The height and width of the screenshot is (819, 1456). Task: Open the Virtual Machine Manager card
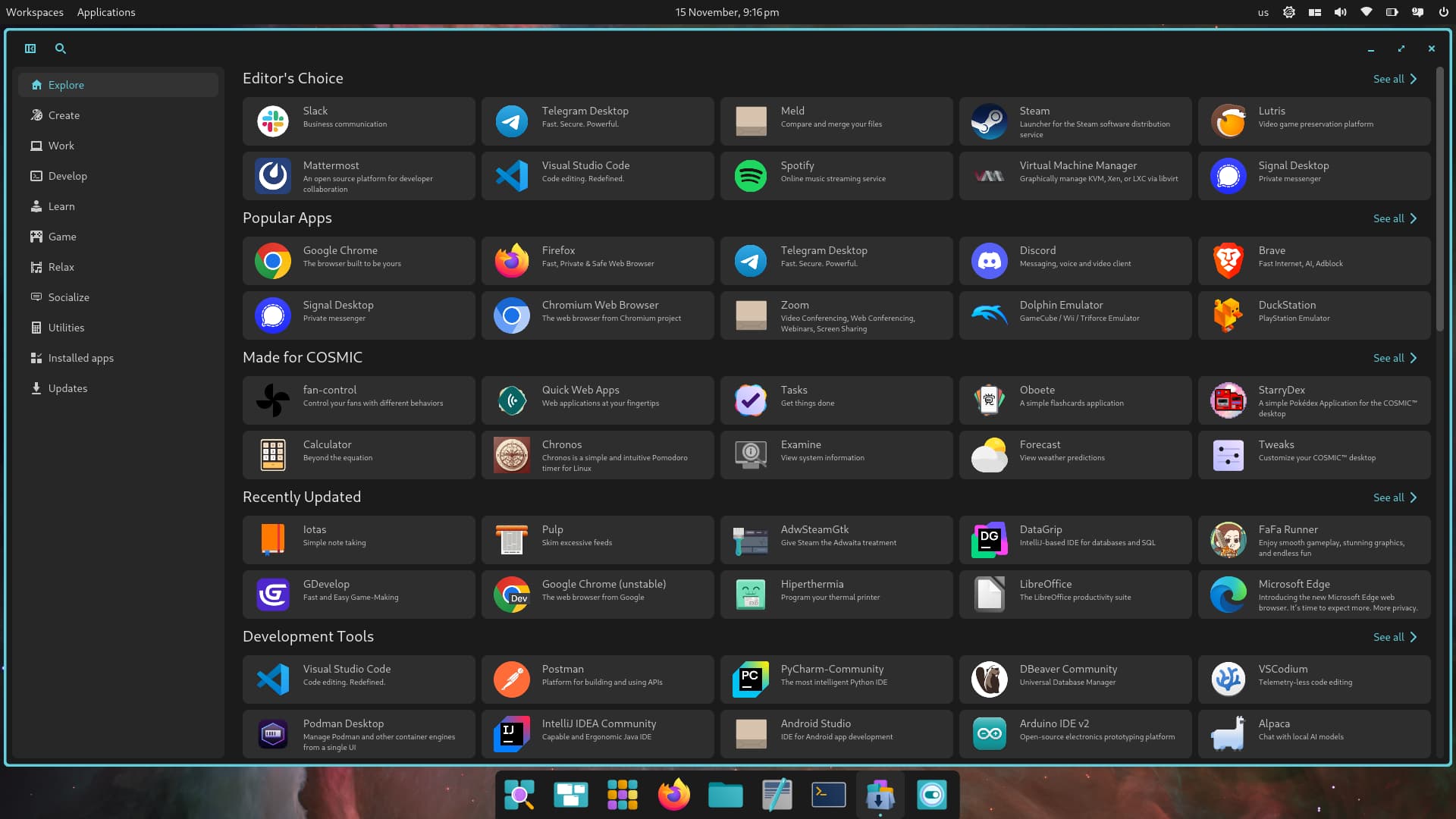pyautogui.click(x=1075, y=176)
